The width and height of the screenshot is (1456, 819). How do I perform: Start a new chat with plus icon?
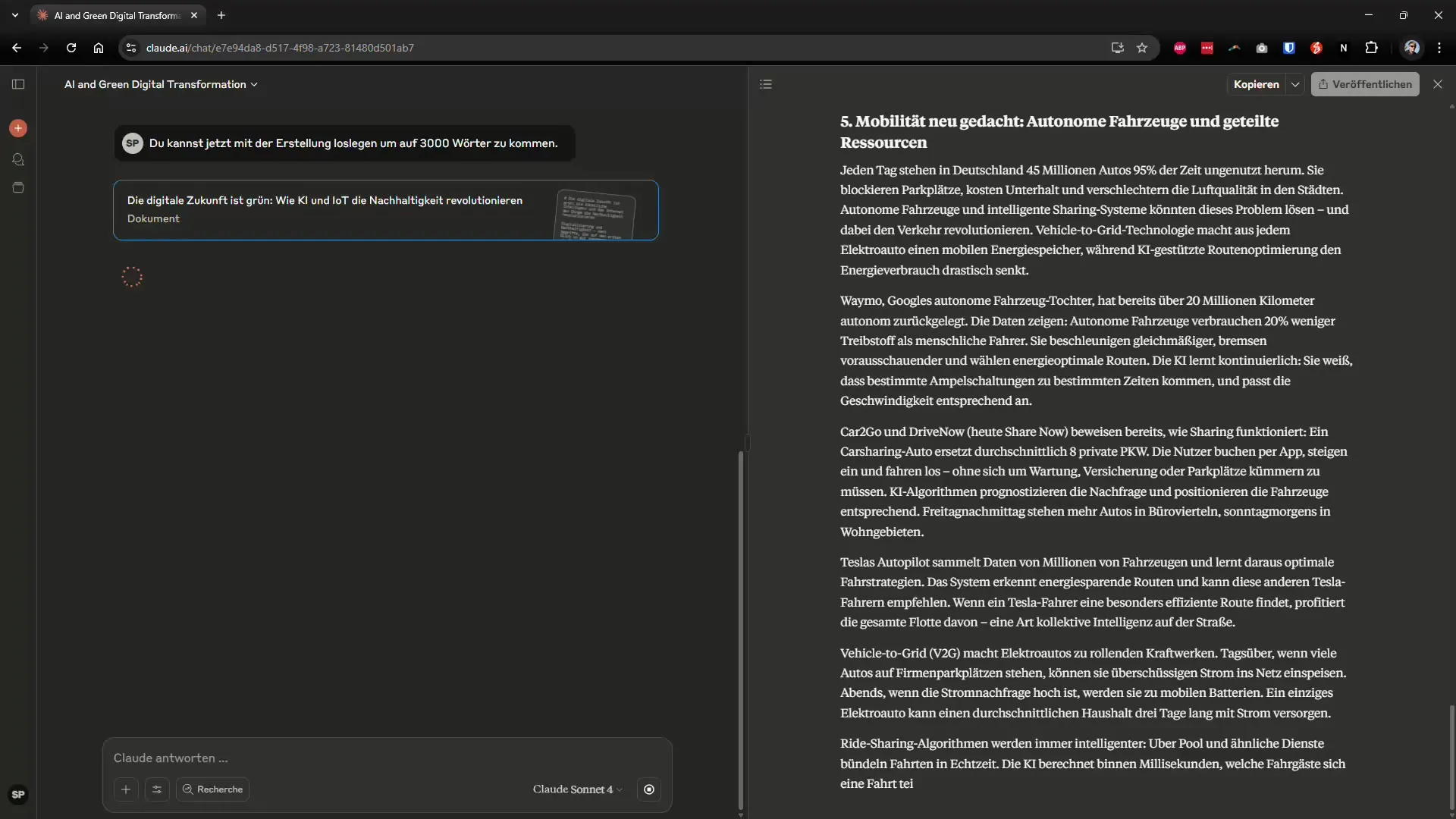click(x=18, y=128)
